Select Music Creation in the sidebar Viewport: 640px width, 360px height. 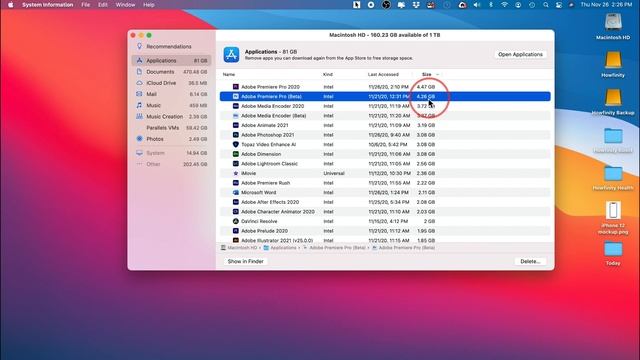pyautogui.click(x=171, y=117)
